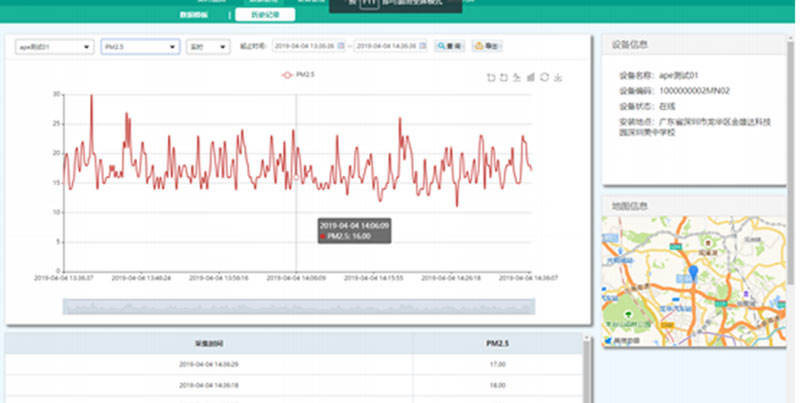Click the data zoom slider below chart
The image size is (800, 403).
tap(295, 306)
